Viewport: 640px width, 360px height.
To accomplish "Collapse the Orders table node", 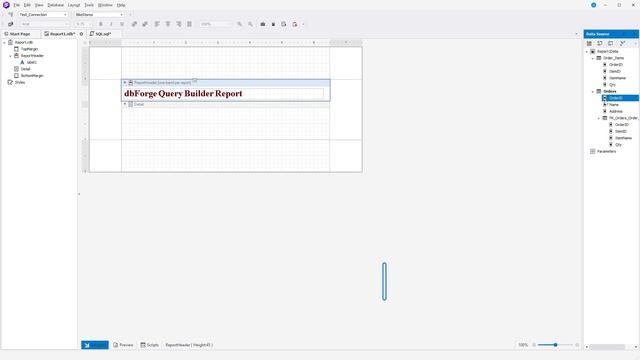I will [x=593, y=91].
